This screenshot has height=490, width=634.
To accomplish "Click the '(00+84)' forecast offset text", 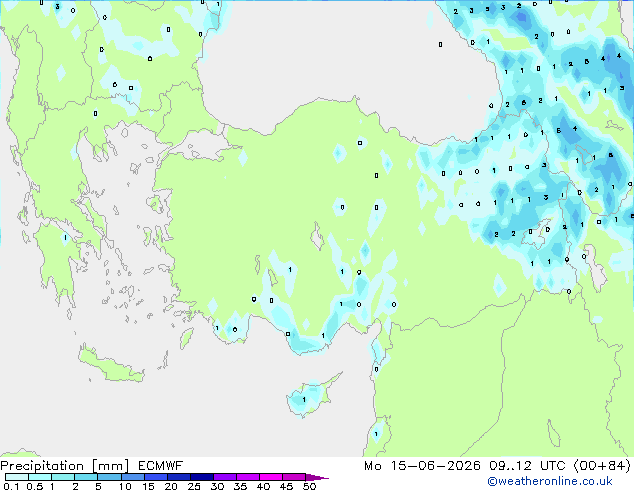I will [x=602, y=466].
